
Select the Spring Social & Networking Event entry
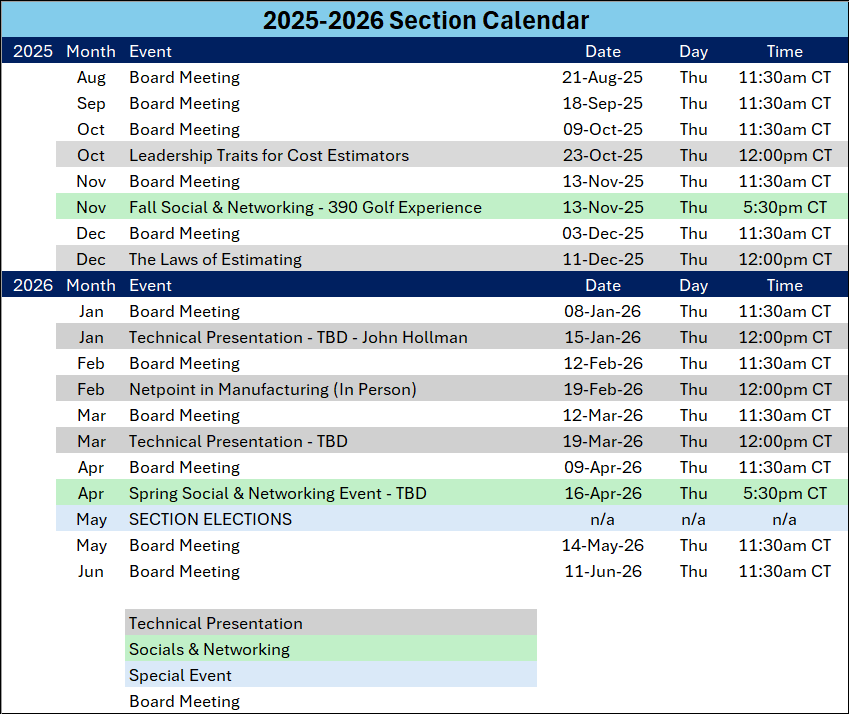click(x=277, y=493)
